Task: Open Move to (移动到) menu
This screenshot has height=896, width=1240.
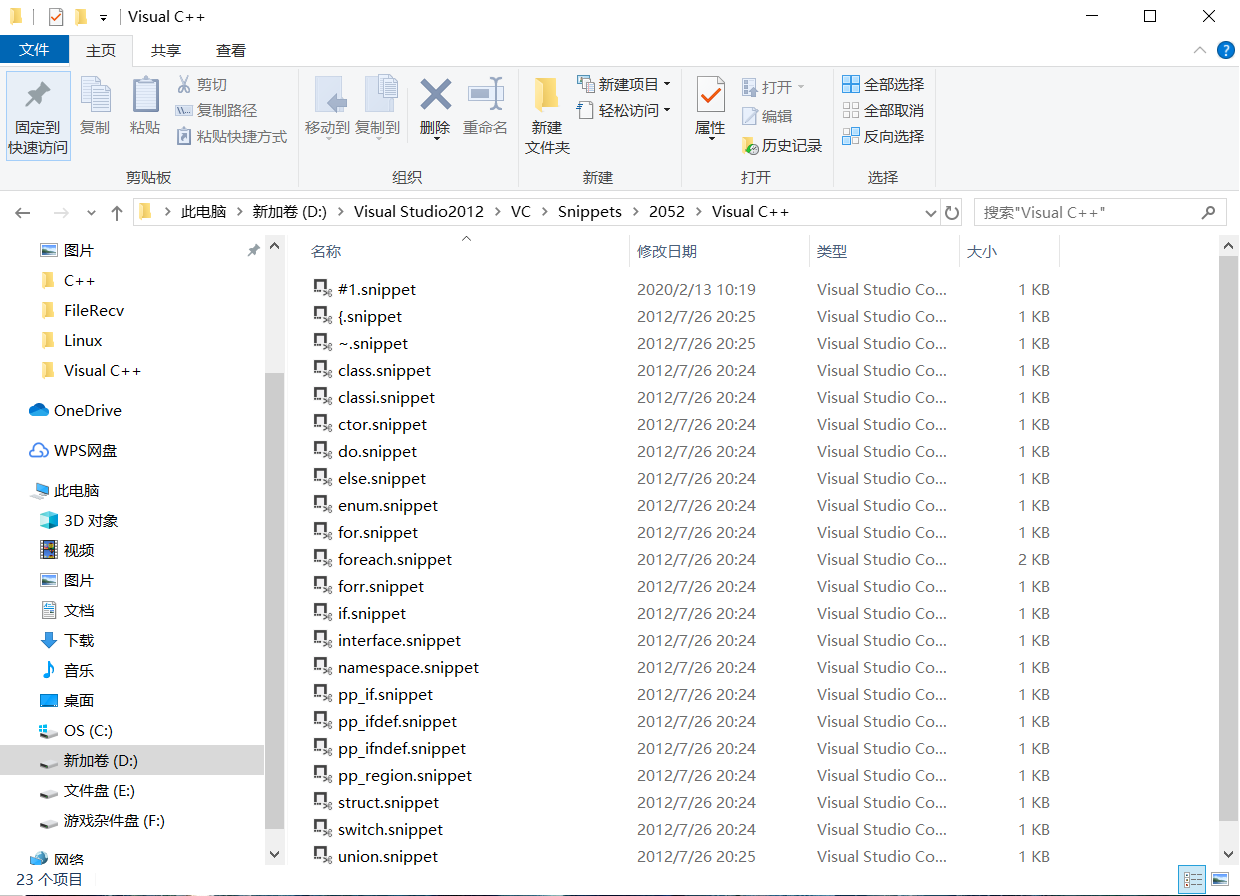Action: (x=327, y=106)
